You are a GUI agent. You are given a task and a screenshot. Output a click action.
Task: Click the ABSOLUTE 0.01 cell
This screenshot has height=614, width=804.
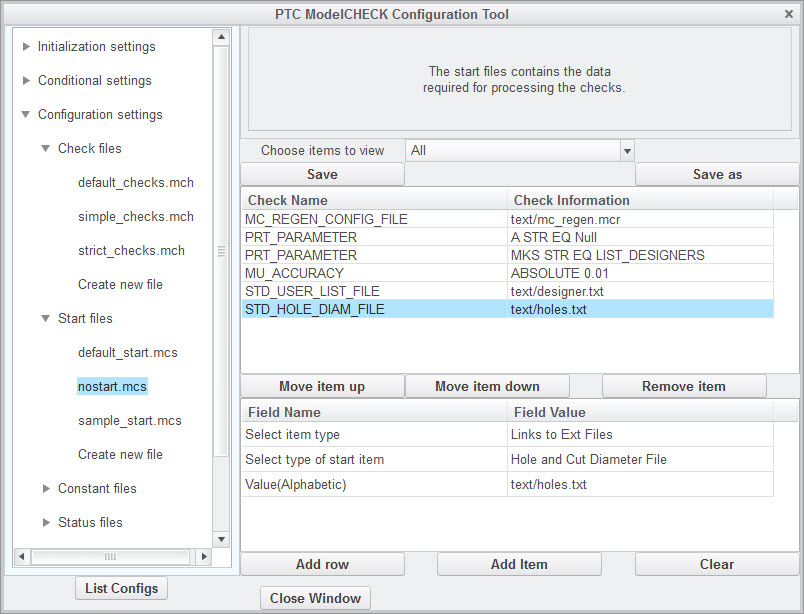640,273
